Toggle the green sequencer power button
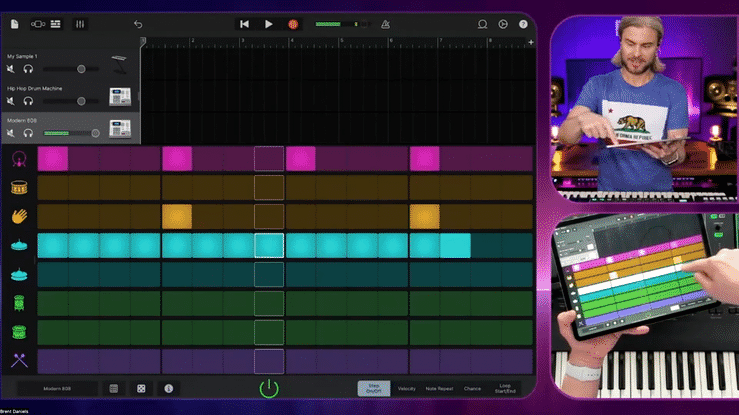 (268, 388)
